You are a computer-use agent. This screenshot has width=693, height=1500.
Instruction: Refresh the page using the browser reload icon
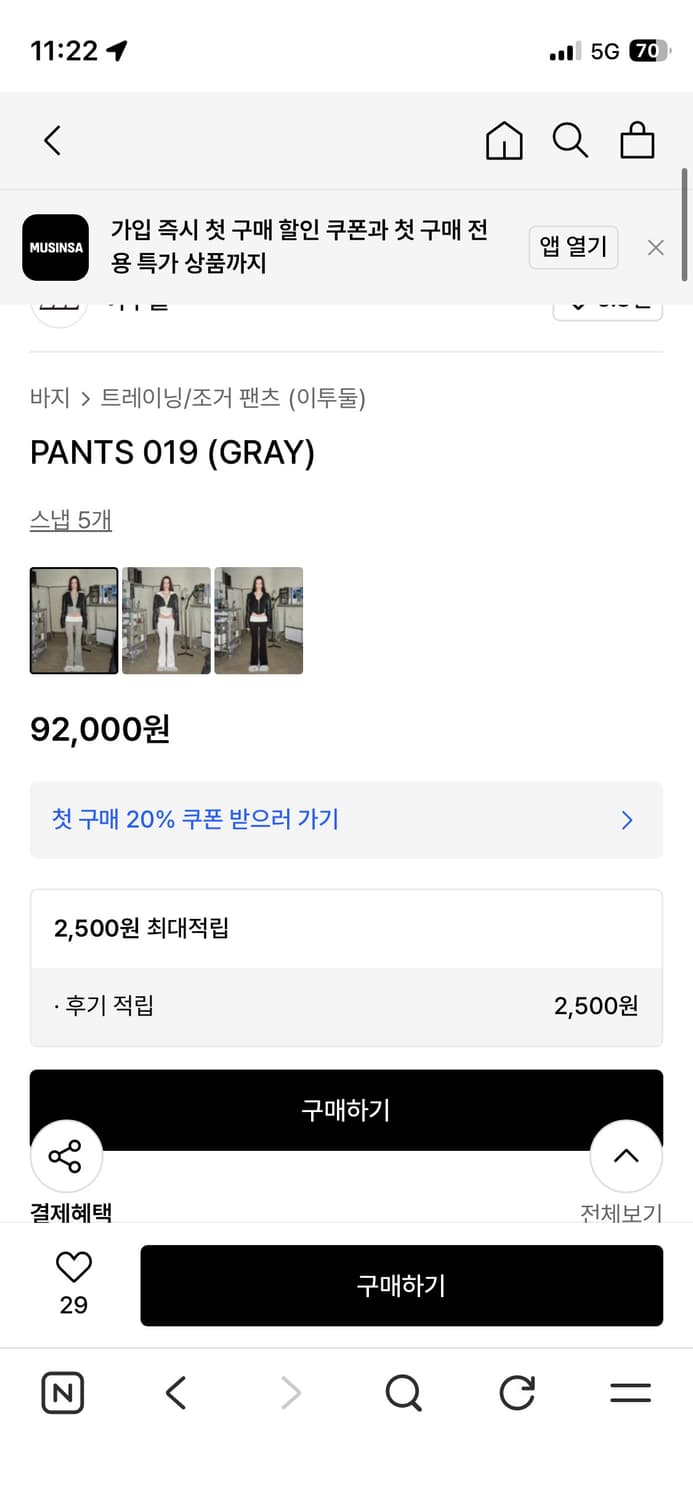click(x=516, y=1392)
